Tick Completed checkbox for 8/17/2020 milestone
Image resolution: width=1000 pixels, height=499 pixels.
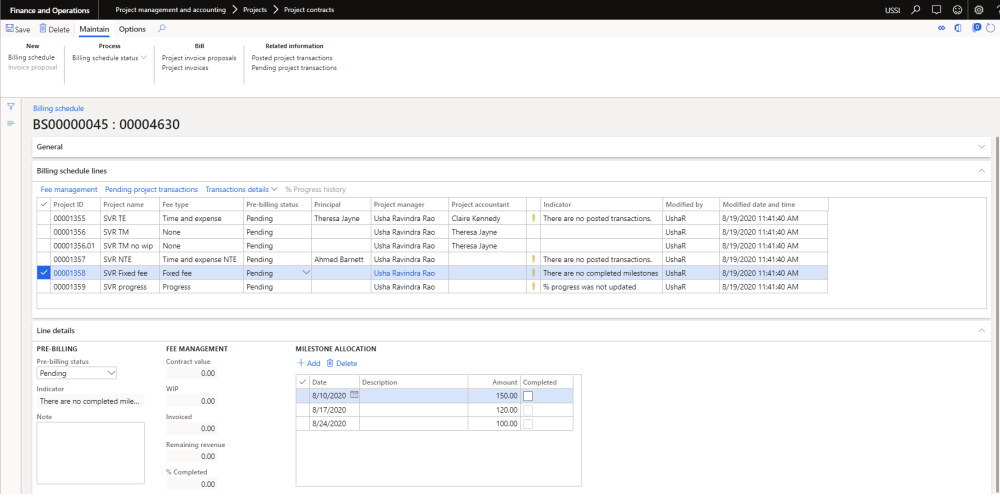528,410
